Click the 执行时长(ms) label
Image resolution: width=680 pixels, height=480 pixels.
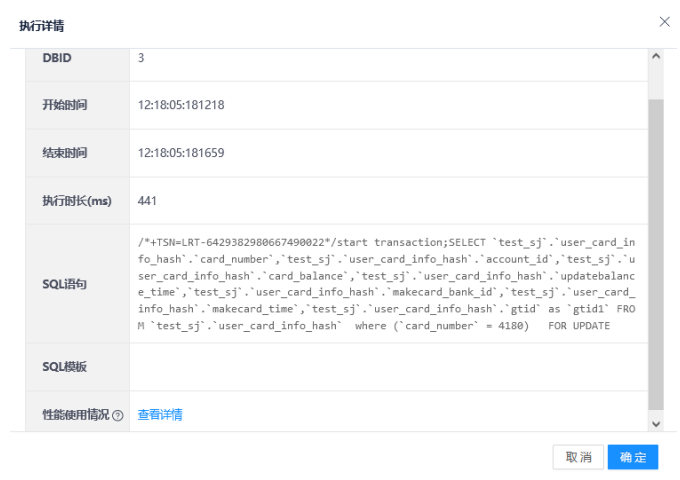coord(76,201)
